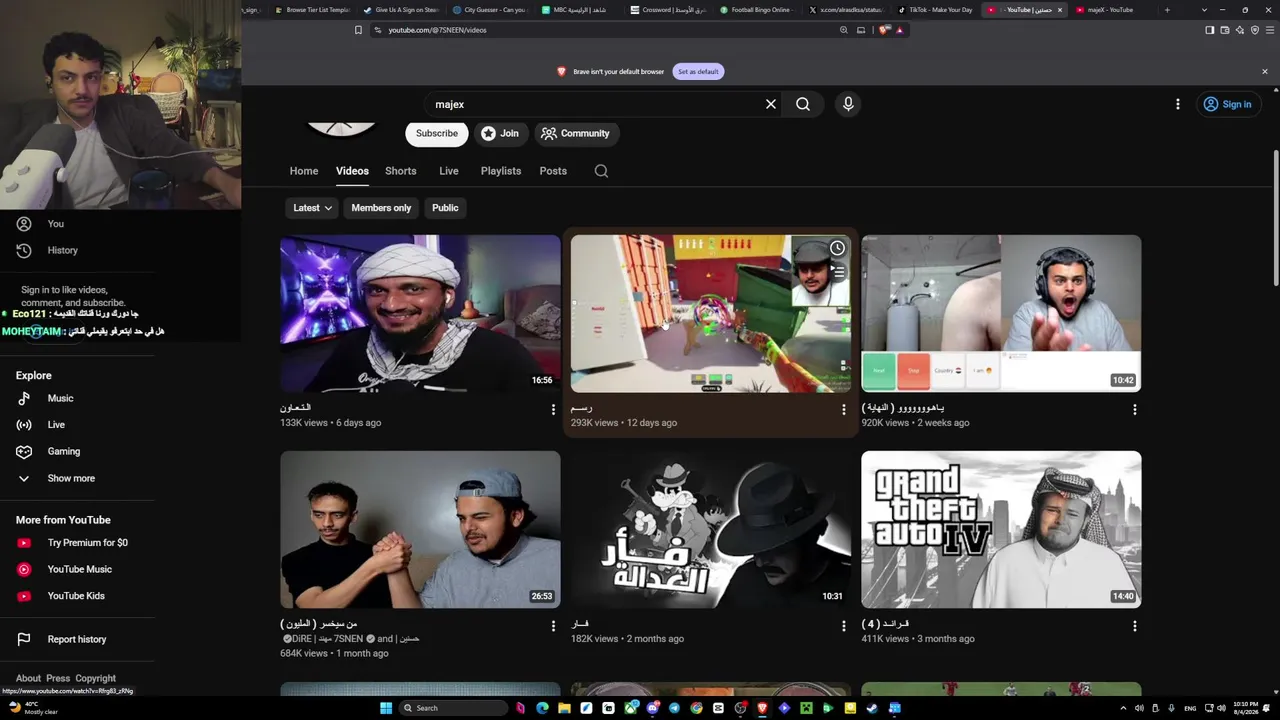Viewport: 1280px width, 720px height.
Task: Open the Latest sort dropdown
Action: (312, 208)
